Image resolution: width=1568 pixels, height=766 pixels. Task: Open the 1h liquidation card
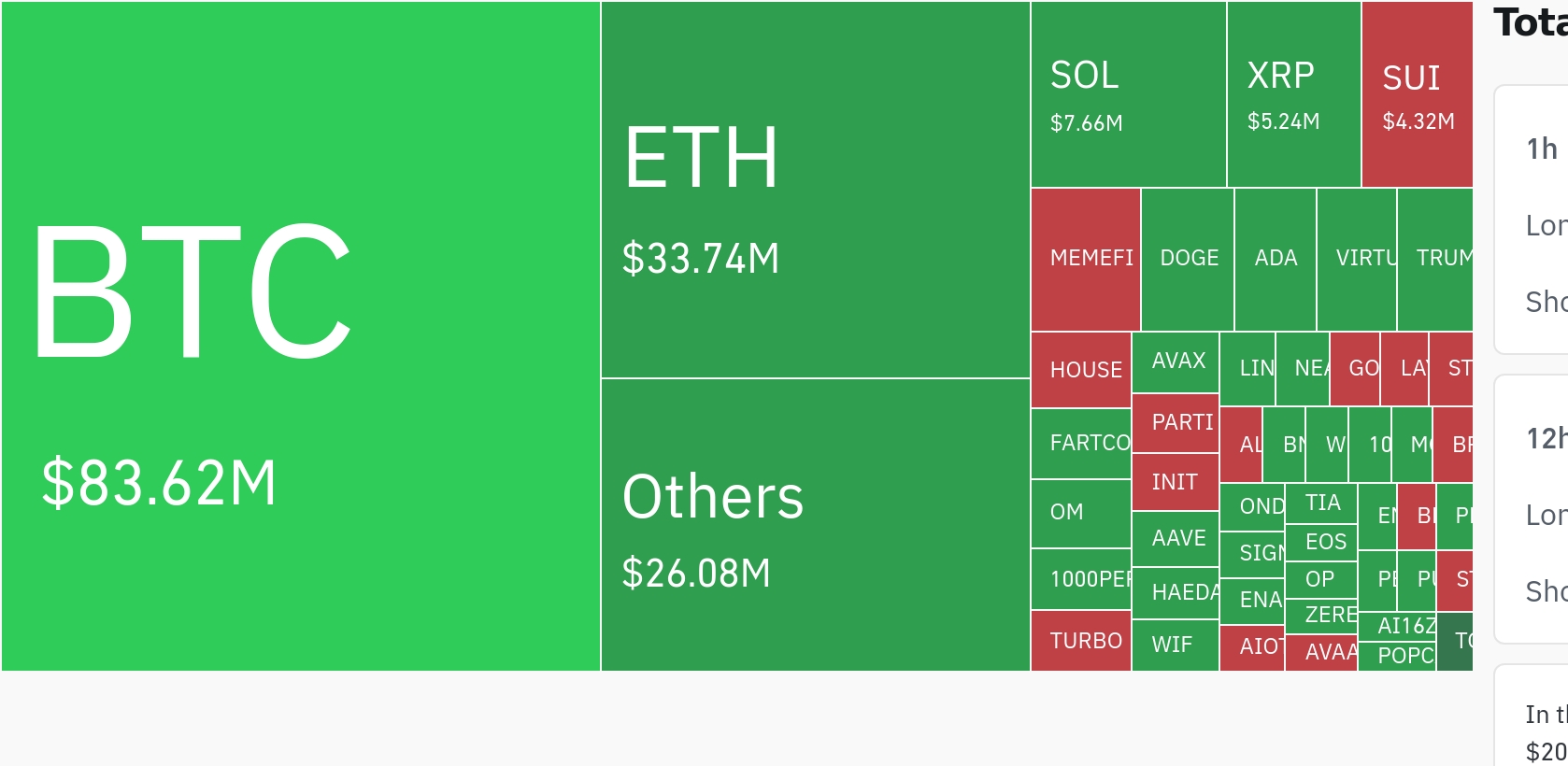pyautogui.click(x=1532, y=220)
